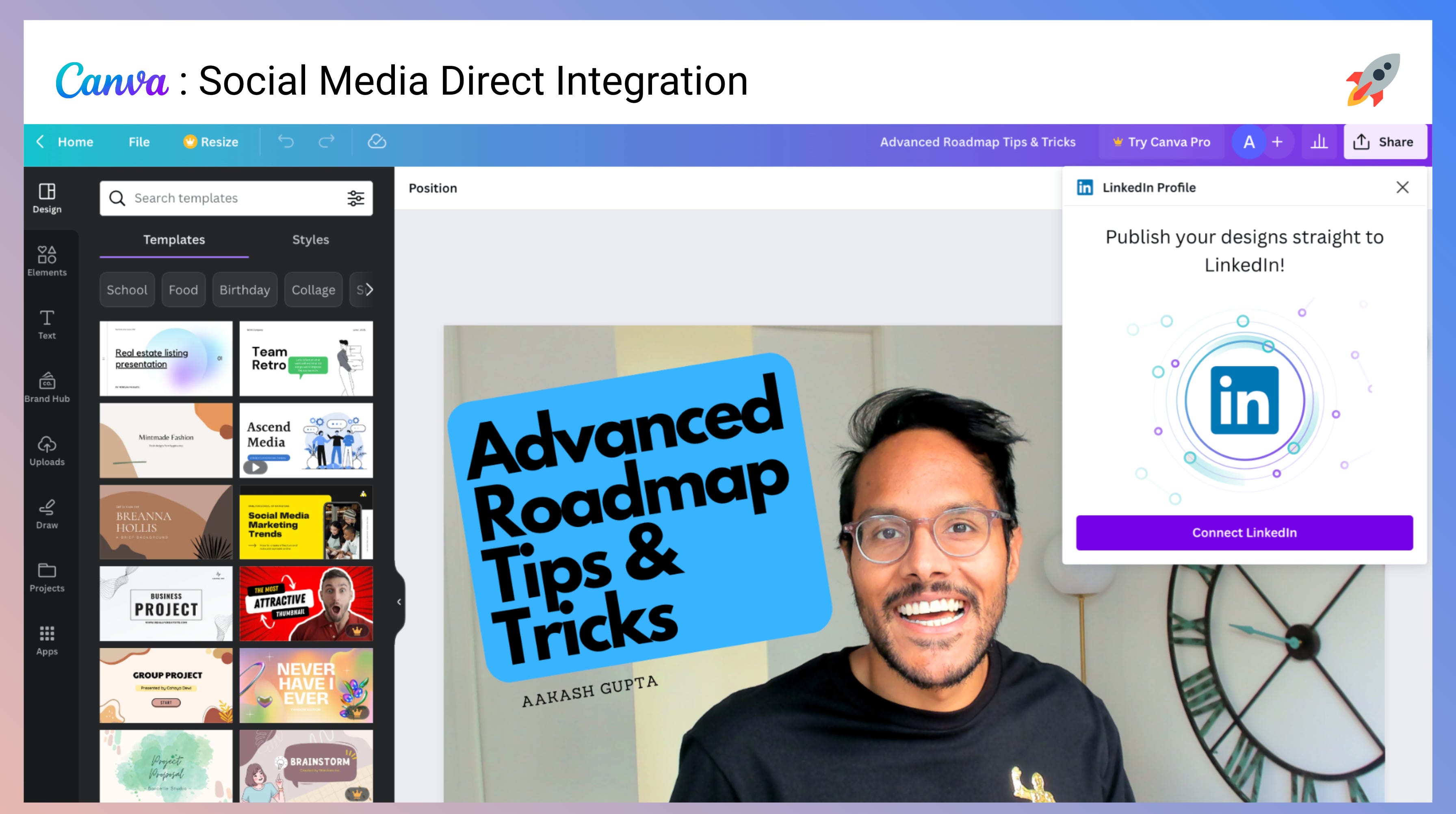
Task: Click the undo arrow icon
Action: [286, 141]
